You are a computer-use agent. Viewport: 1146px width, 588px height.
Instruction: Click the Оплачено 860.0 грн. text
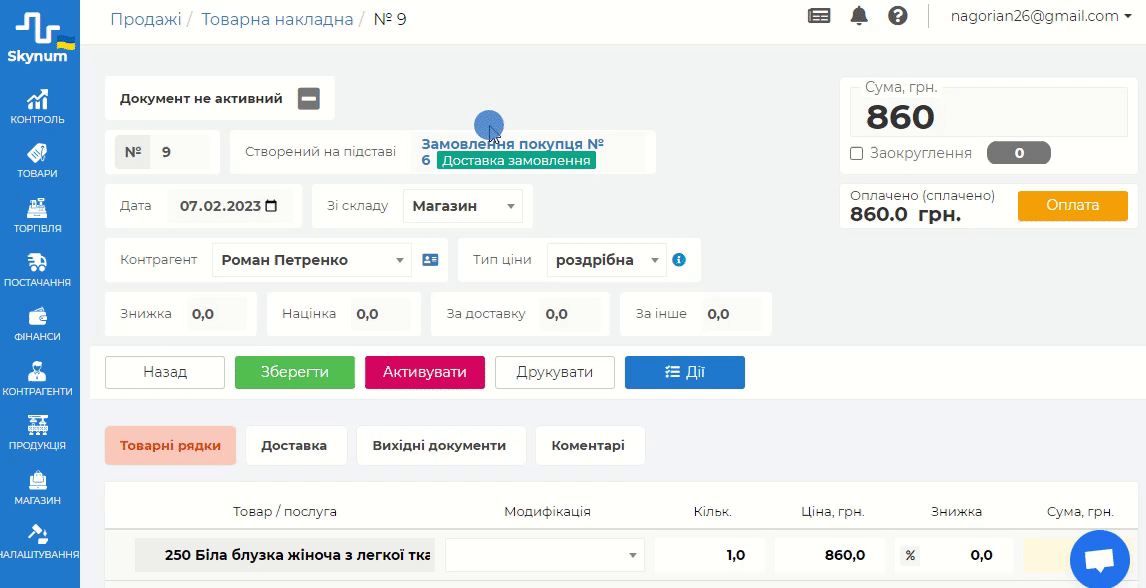tap(922, 206)
